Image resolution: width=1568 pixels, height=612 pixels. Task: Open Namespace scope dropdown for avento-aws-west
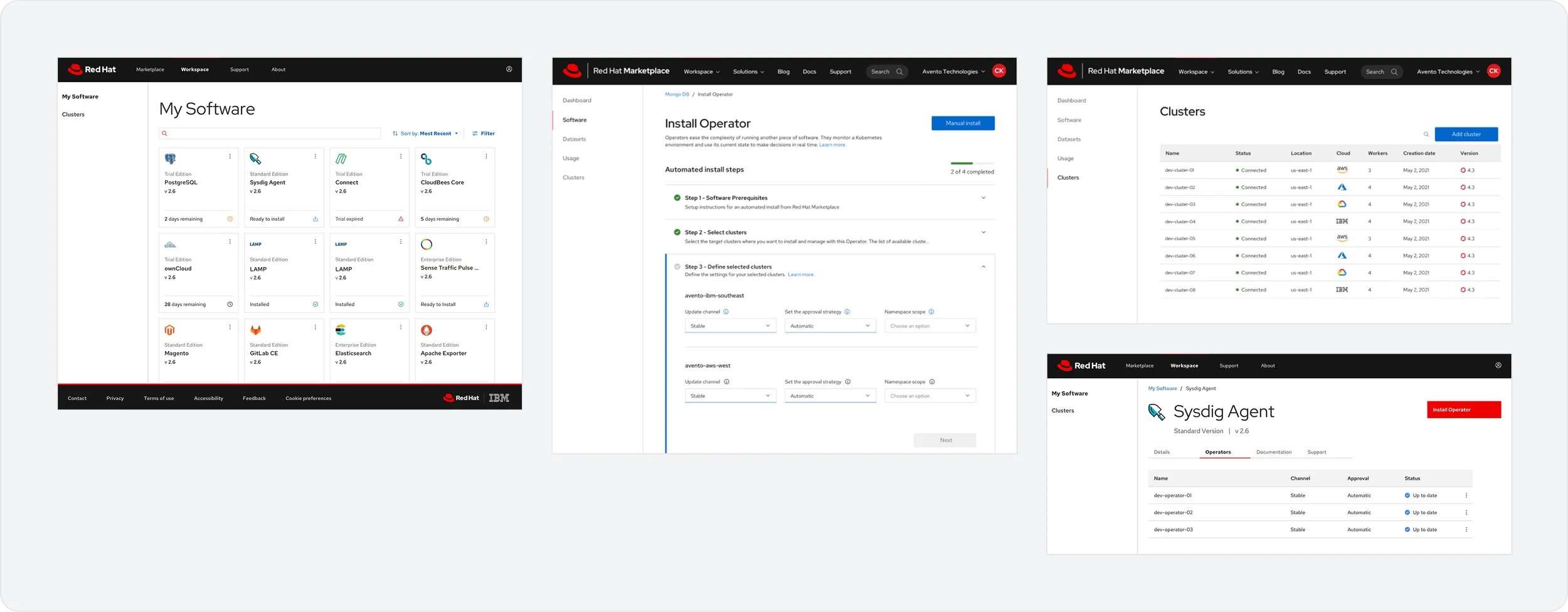pyautogui.click(x=930, y=396)
